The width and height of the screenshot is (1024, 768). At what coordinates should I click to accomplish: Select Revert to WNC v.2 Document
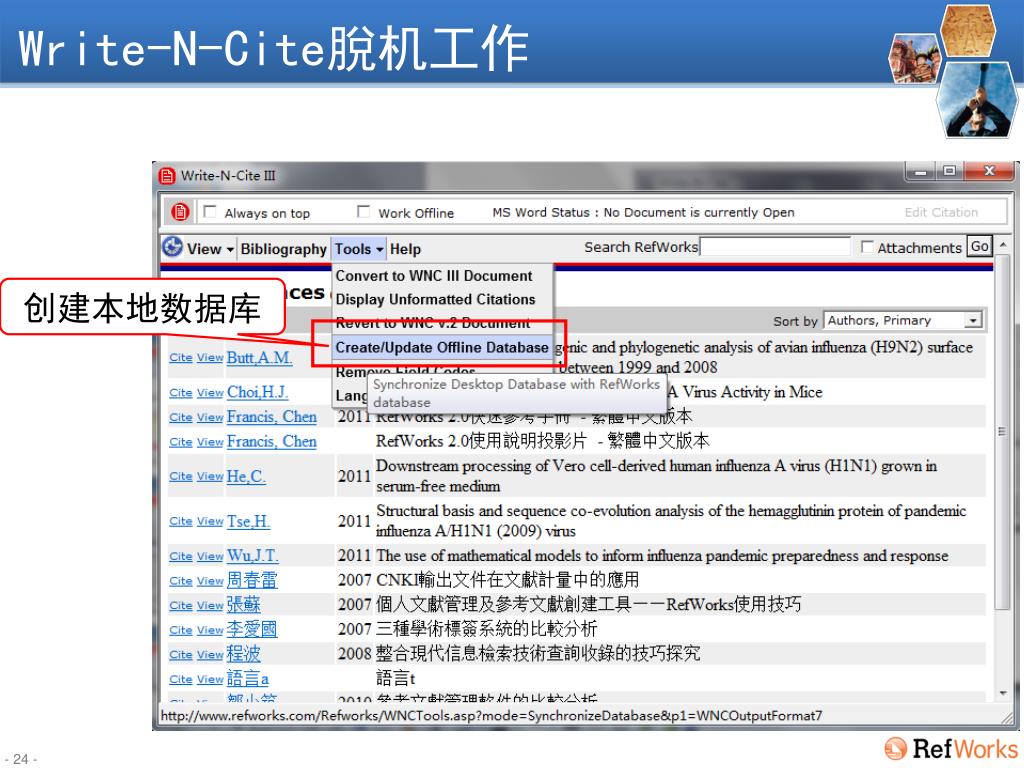click(x=432, y=323)
